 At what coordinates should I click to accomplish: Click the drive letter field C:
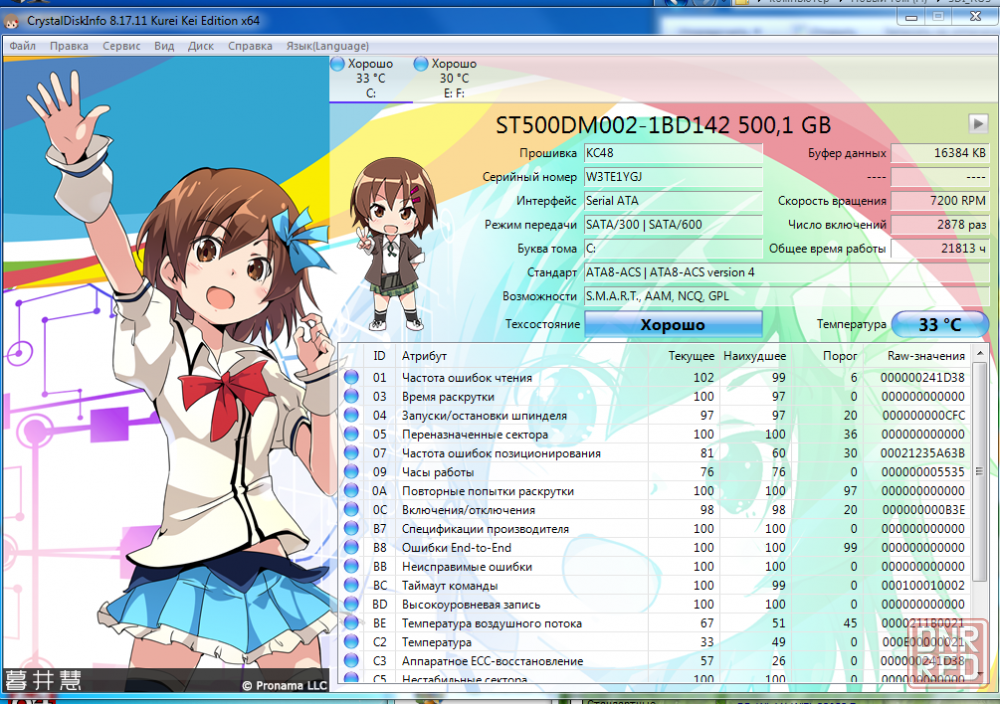pyautogui.click(x=673, y=249)
